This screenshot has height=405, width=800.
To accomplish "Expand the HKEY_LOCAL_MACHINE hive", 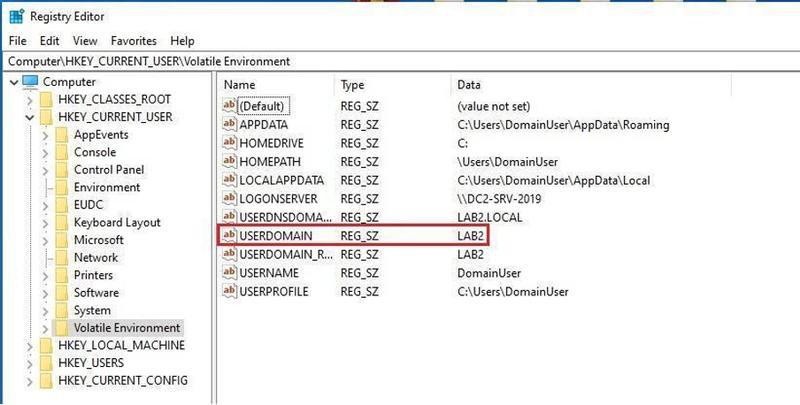I will coord(30,346).
